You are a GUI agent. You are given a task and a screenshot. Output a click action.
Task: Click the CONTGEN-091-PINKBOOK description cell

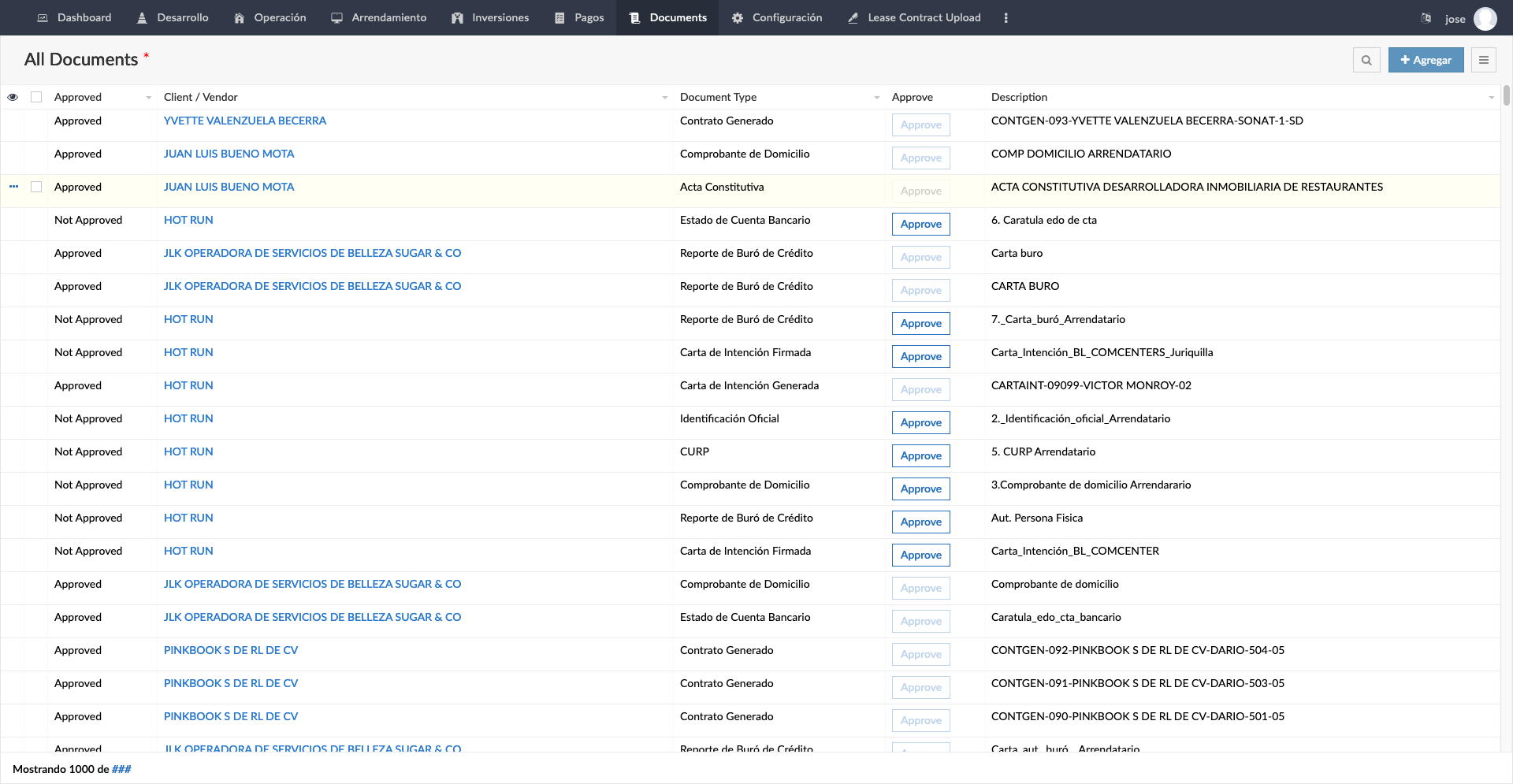(x=1137, y=683)
